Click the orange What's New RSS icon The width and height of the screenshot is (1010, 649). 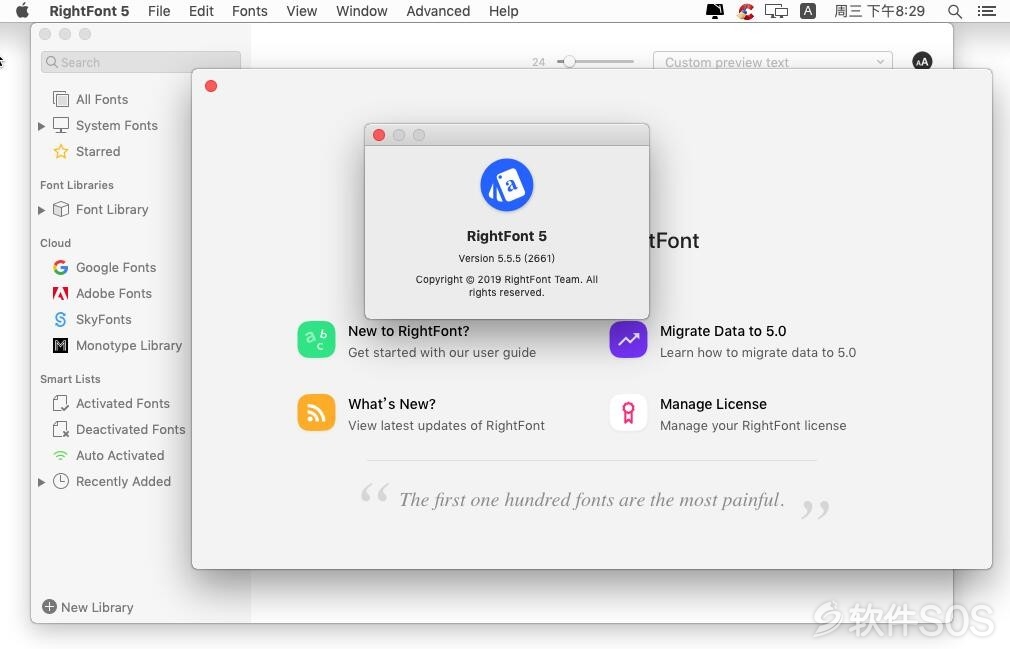[x=316, y=413]
